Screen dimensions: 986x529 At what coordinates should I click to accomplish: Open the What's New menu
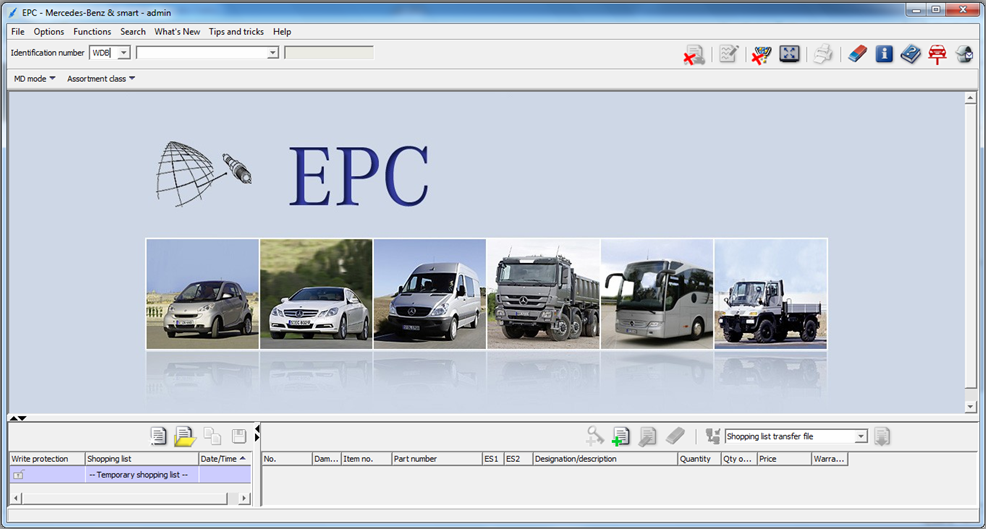point(177,31)
